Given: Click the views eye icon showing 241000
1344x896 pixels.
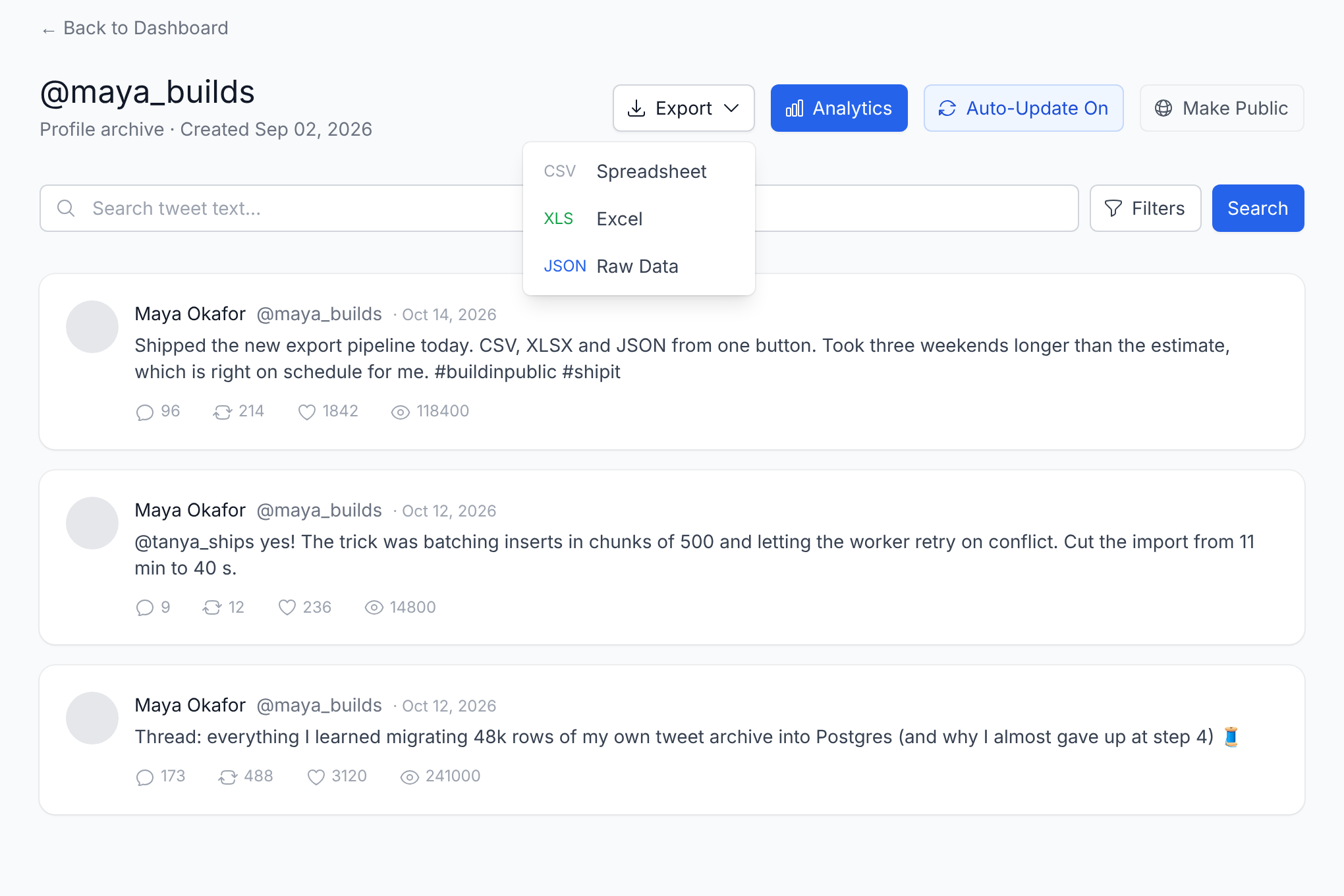Looking at the screenshot, I should point(410,777).
